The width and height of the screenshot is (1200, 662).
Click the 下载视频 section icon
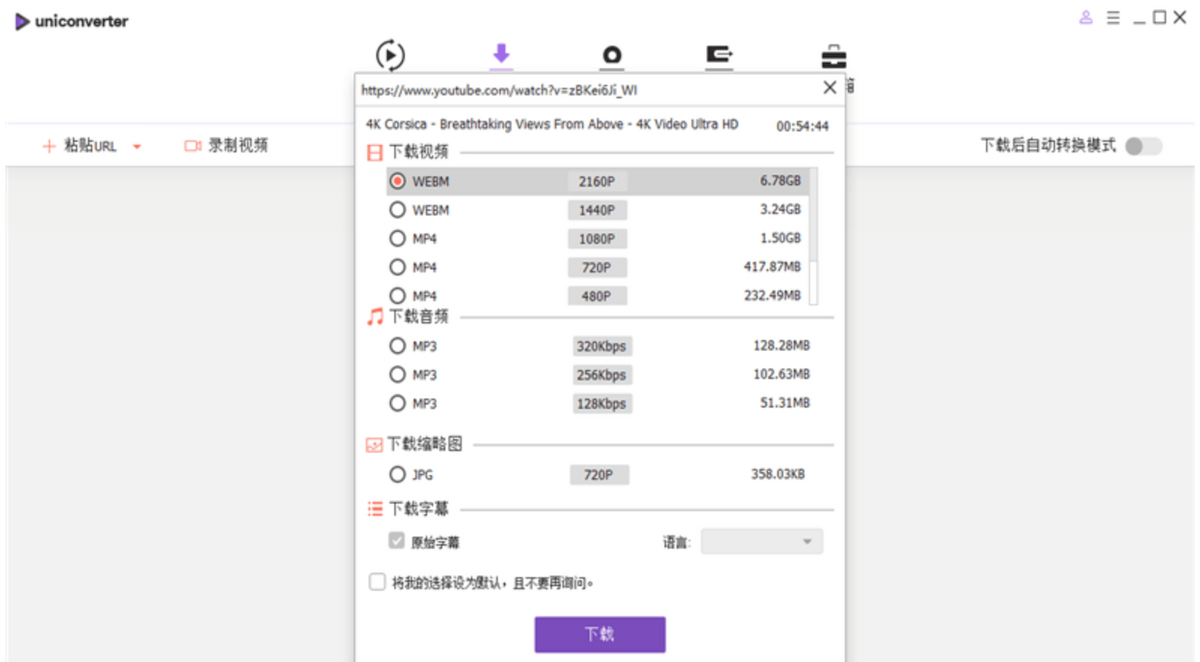(x=375, y=152)
